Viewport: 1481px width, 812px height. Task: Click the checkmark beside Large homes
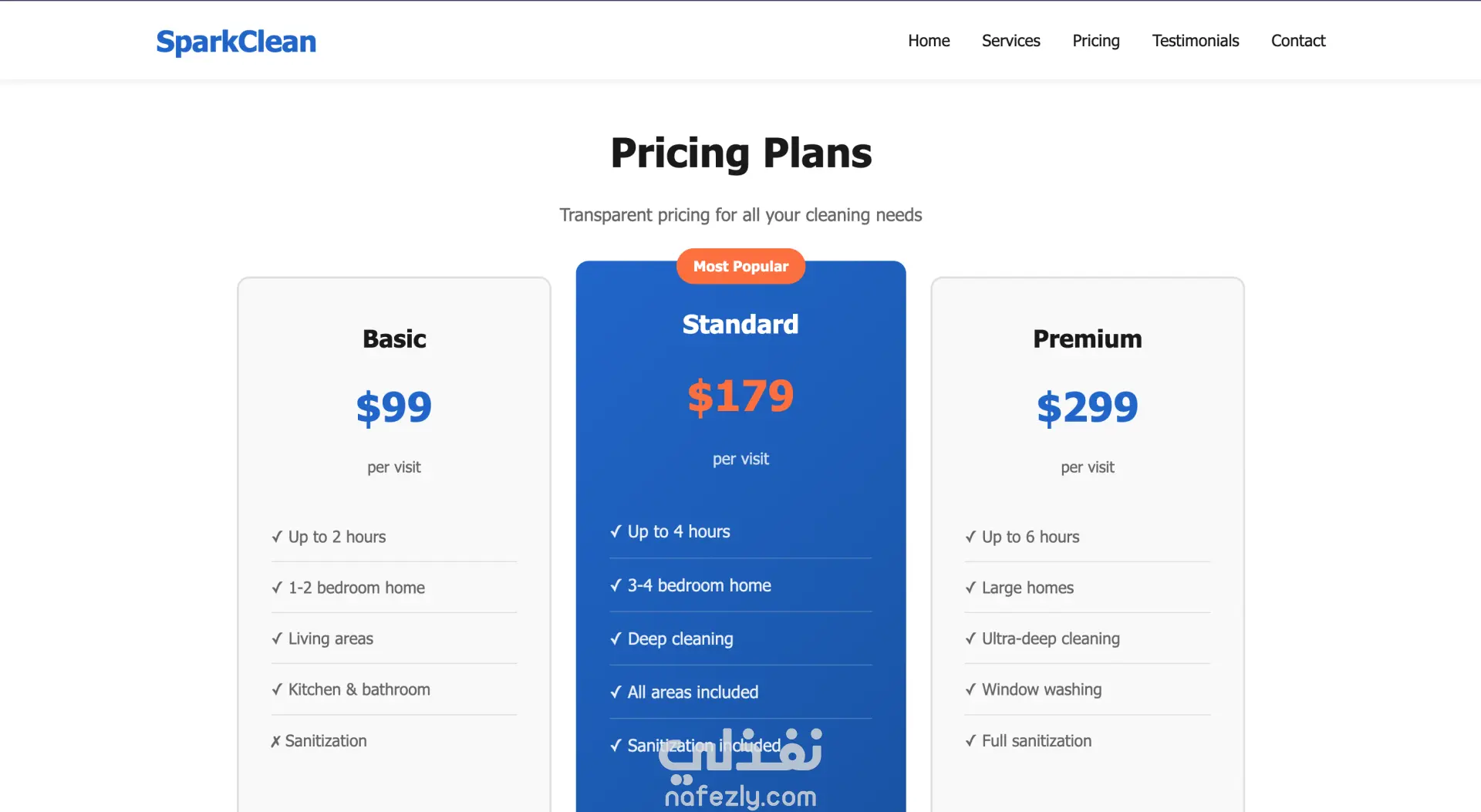click(970, 588)
